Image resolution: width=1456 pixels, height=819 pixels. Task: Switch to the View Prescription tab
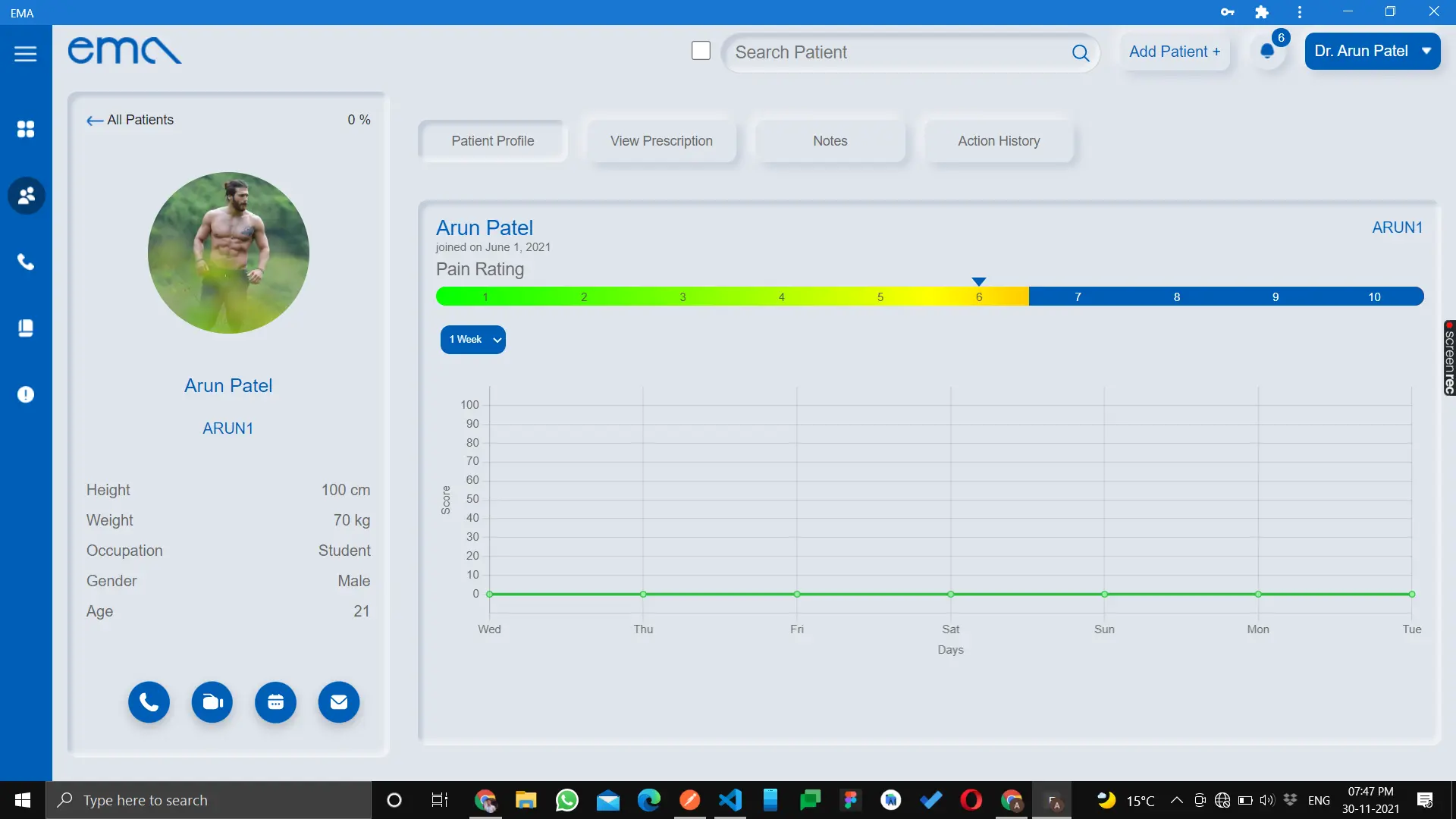point(661,141)
